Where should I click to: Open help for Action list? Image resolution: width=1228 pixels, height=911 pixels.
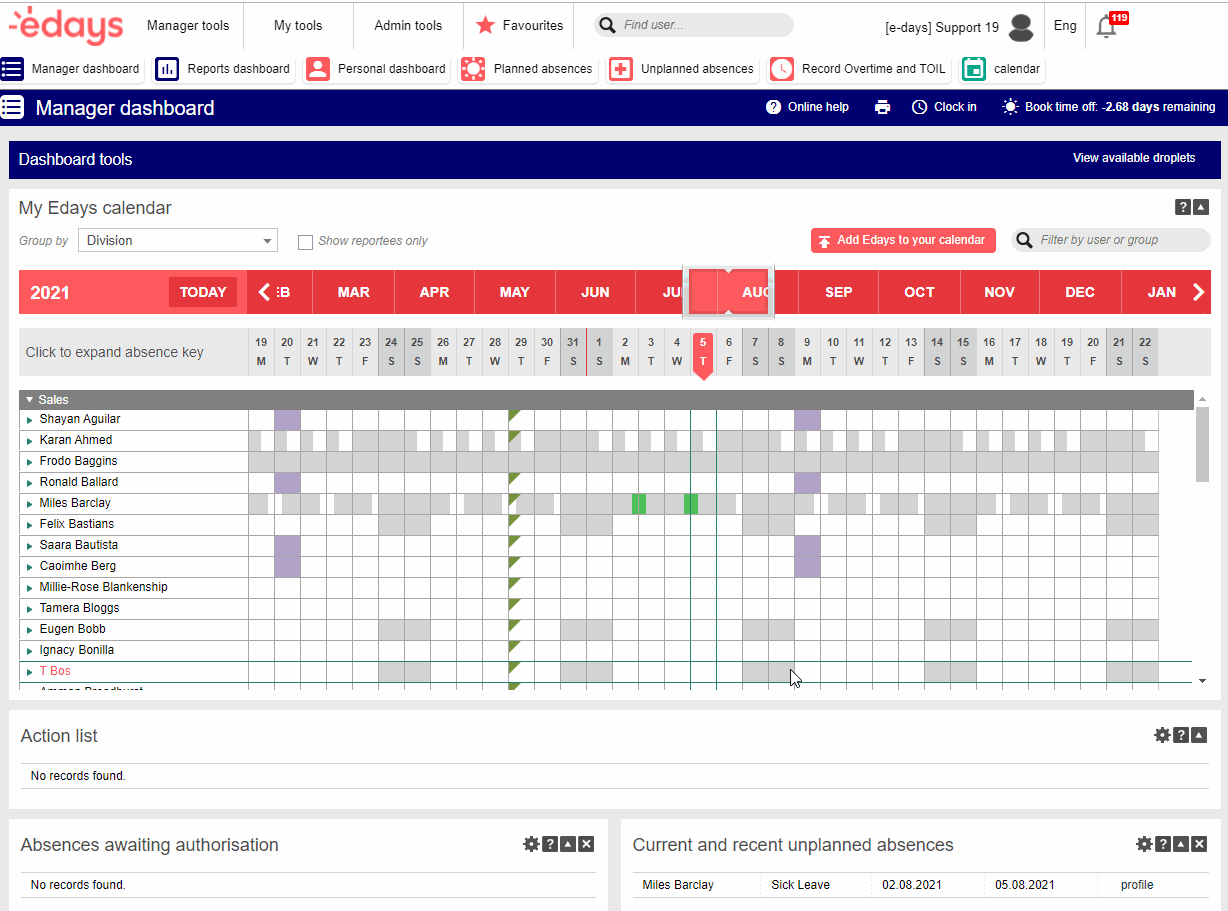(1181, 735)
